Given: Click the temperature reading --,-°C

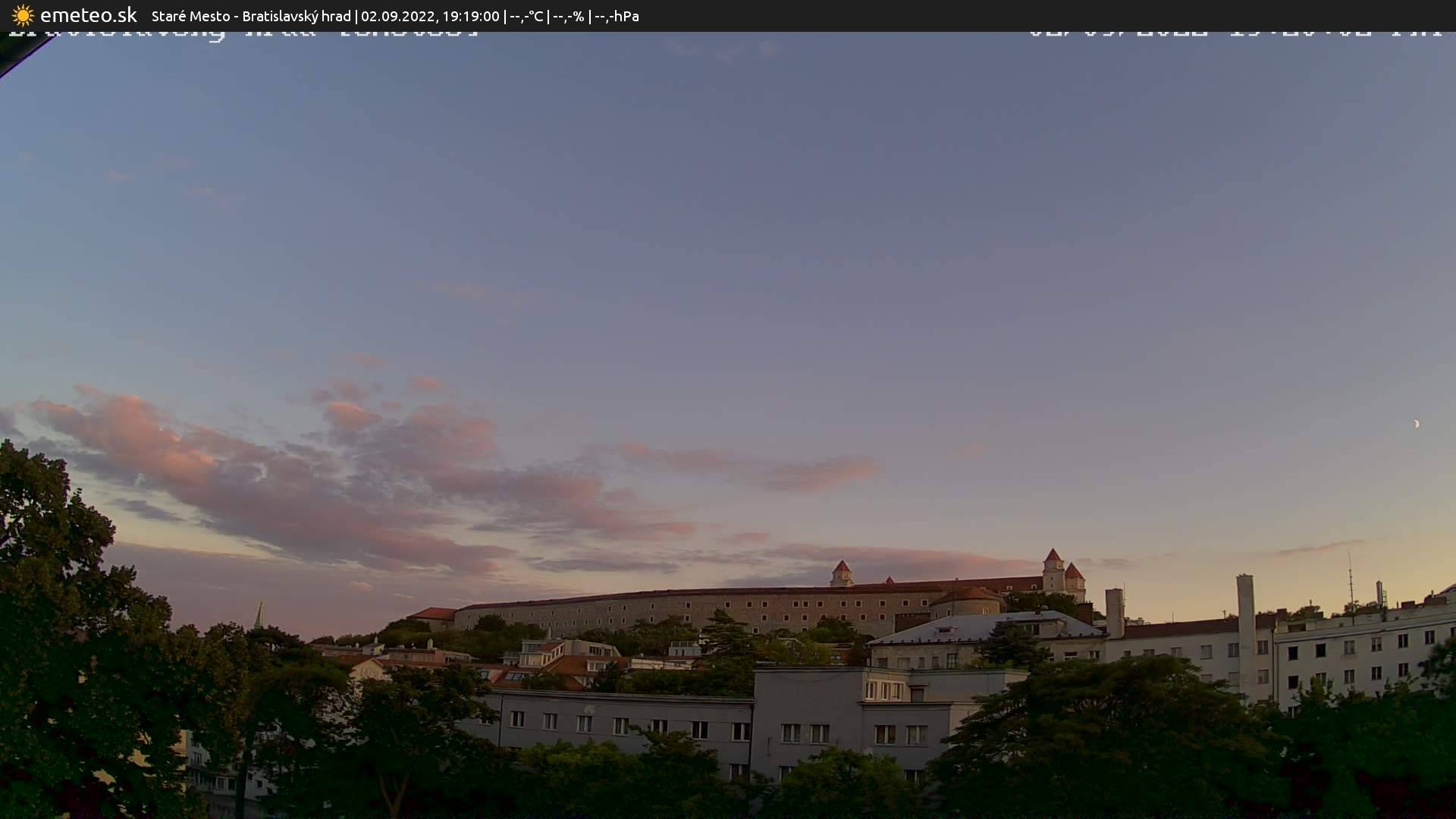Looking at the screenshot, I should pyautogui.click(x=526, y=16).
